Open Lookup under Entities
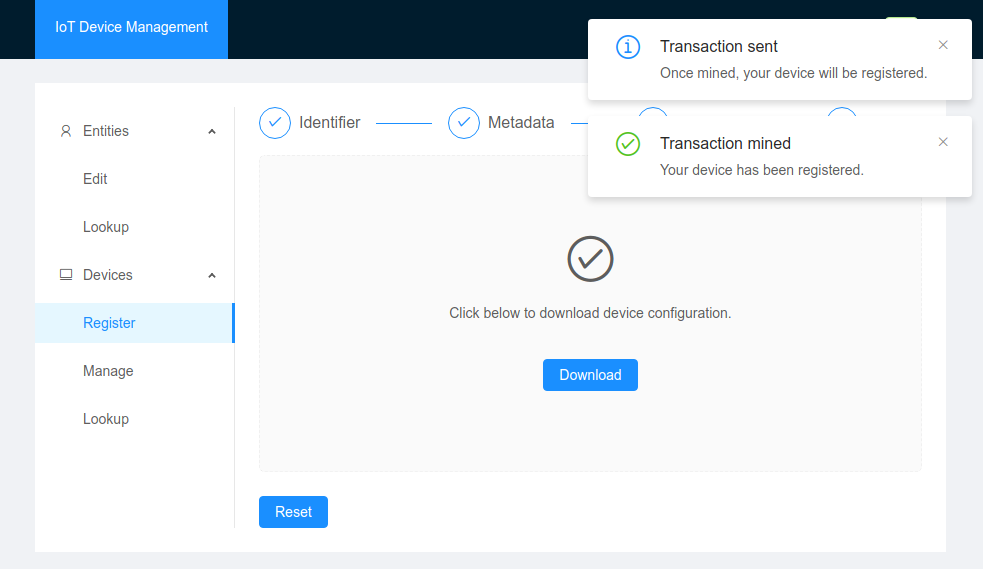 pyautogui.click(x=106, y=227)
